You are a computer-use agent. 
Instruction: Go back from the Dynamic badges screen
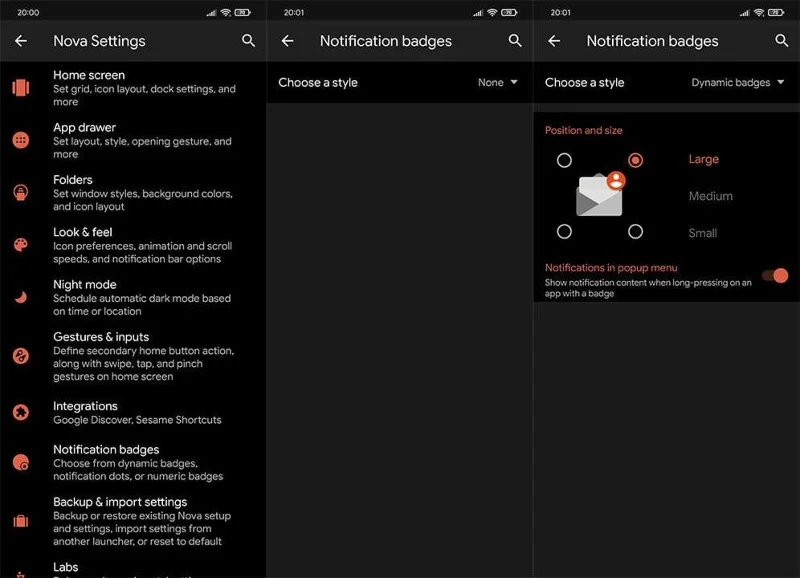(x=554, y=41)
